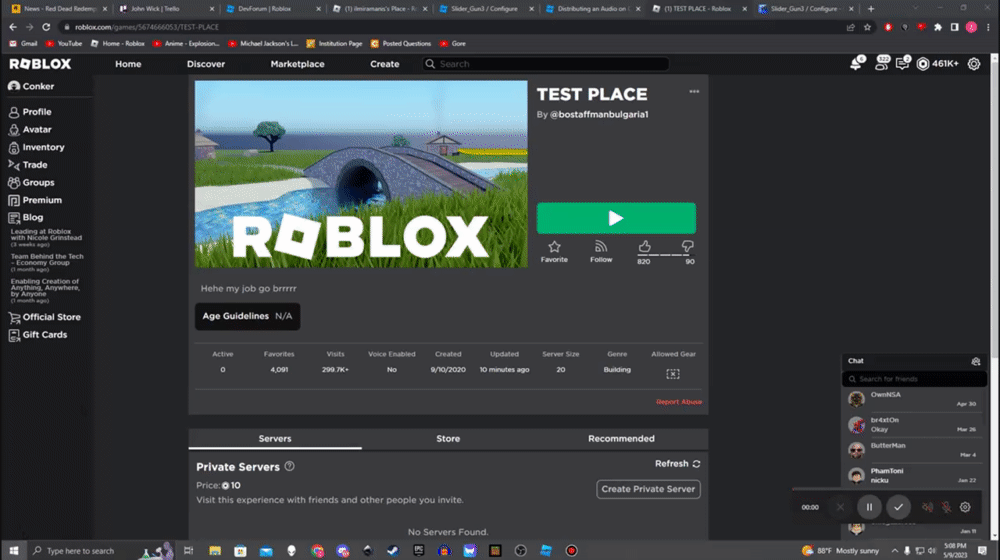Toggle system audio mute in recorder
The height and width of the screenshot is (560, 1000).
pos(927,507)
